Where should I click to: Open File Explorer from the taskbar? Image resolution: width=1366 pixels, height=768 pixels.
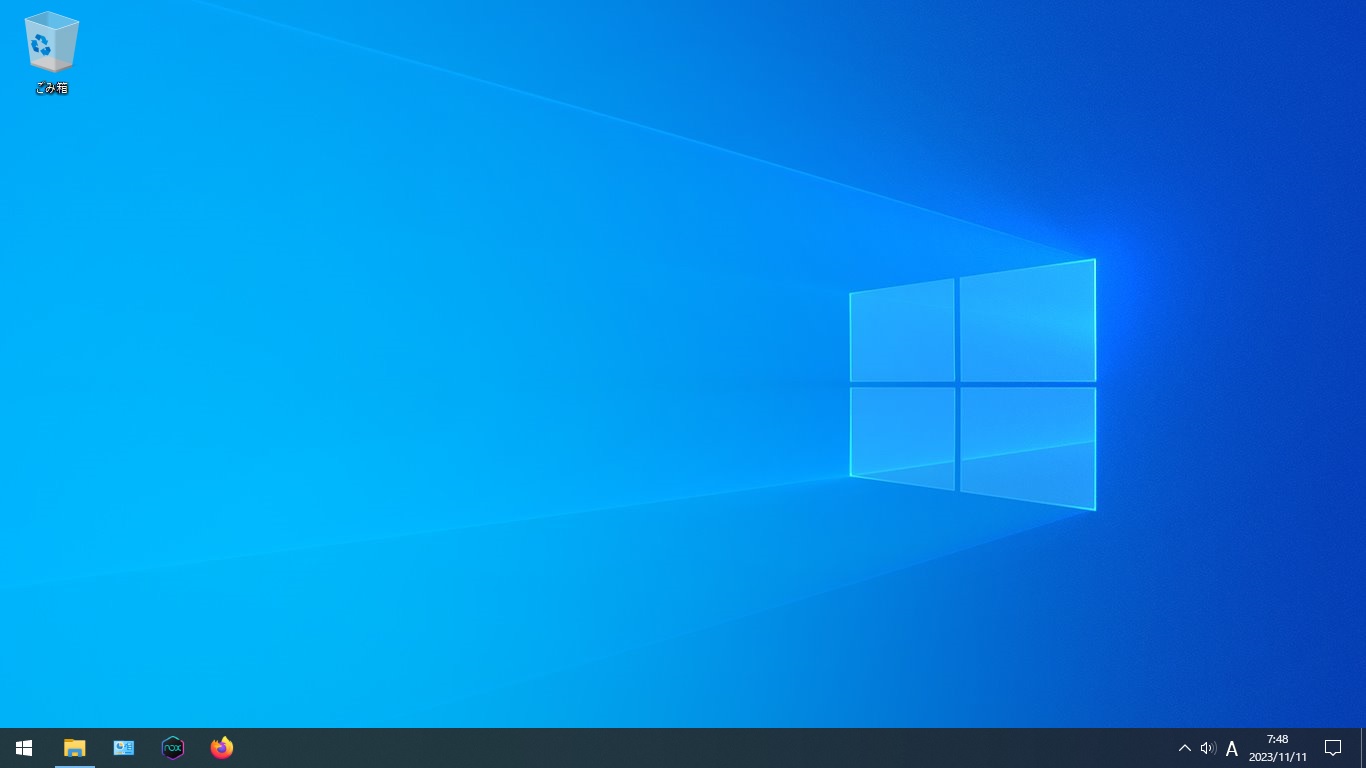(x=75, y=748)
